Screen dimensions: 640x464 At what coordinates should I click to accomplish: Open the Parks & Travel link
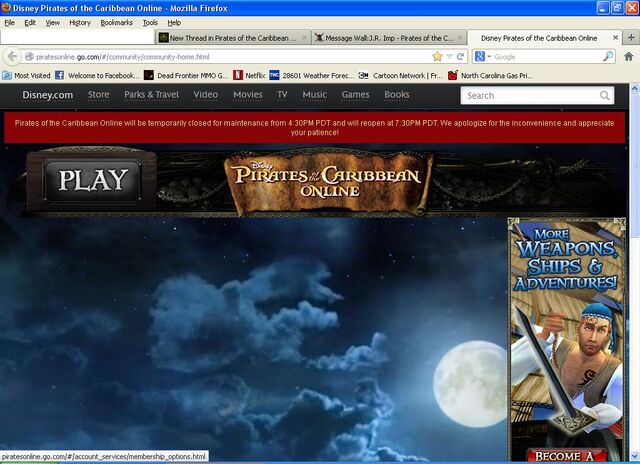[x=151, y=95]
